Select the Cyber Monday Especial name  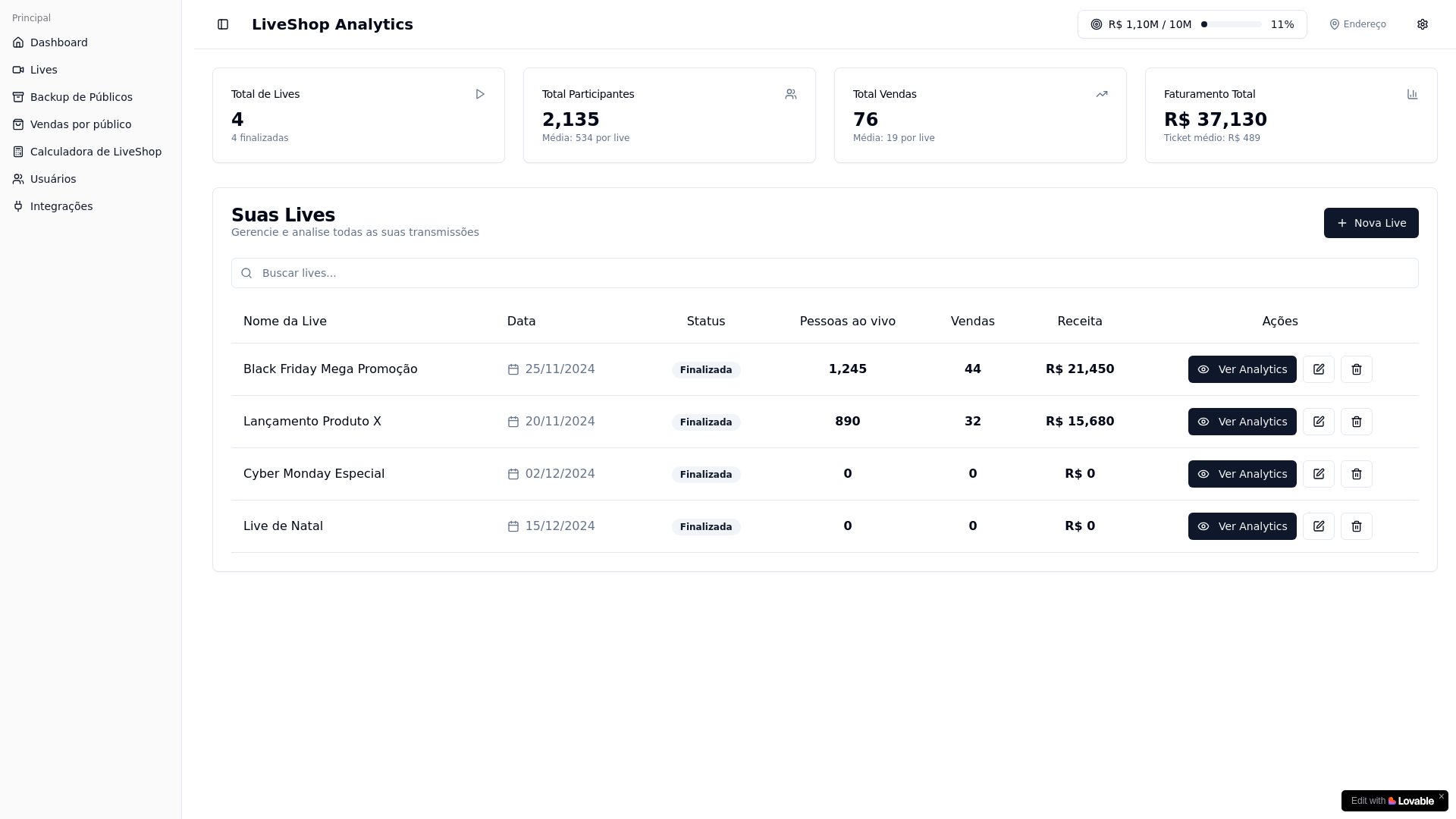314,474
